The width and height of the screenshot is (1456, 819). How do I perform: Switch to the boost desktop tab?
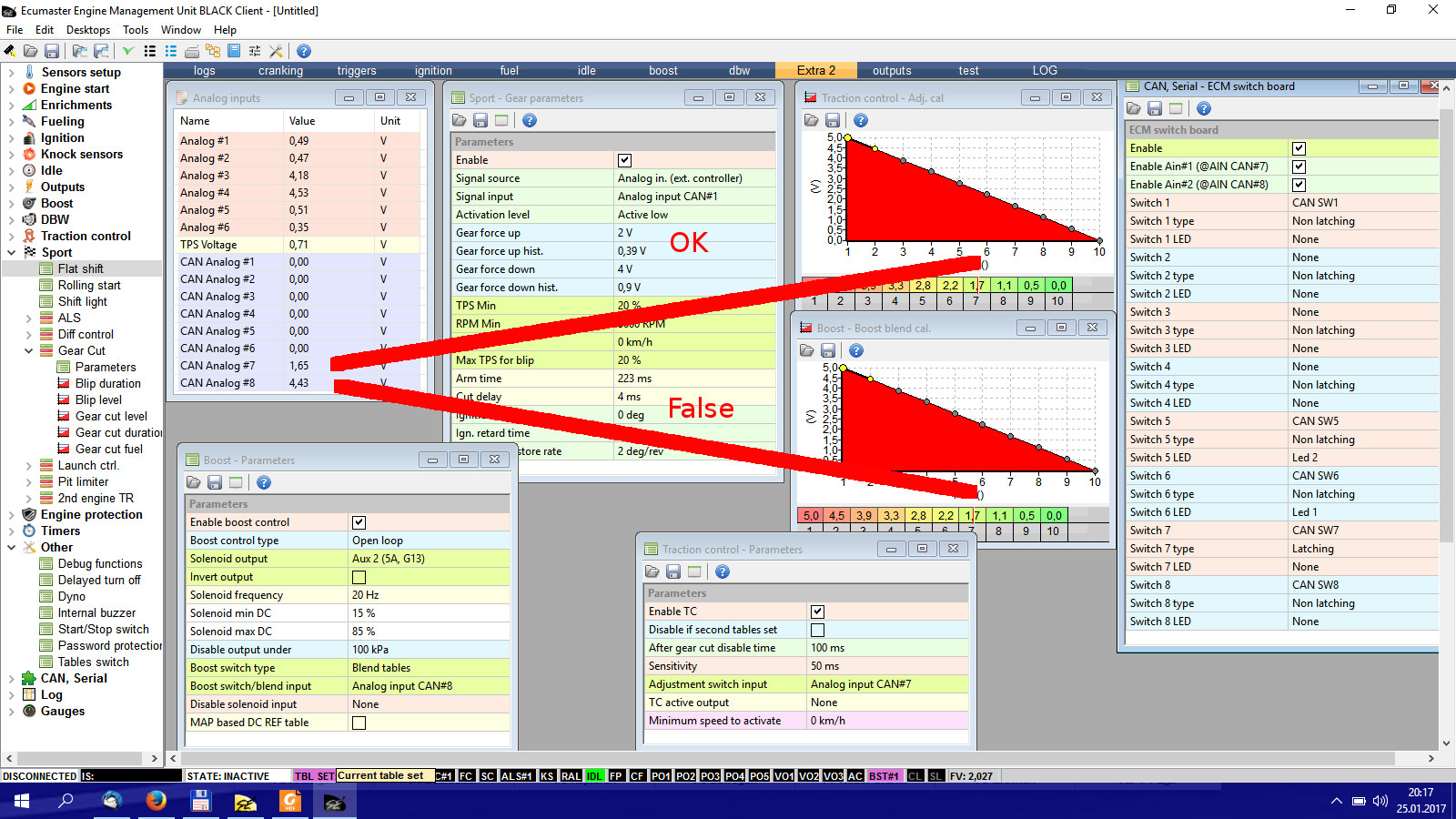[x=662, y=70]
